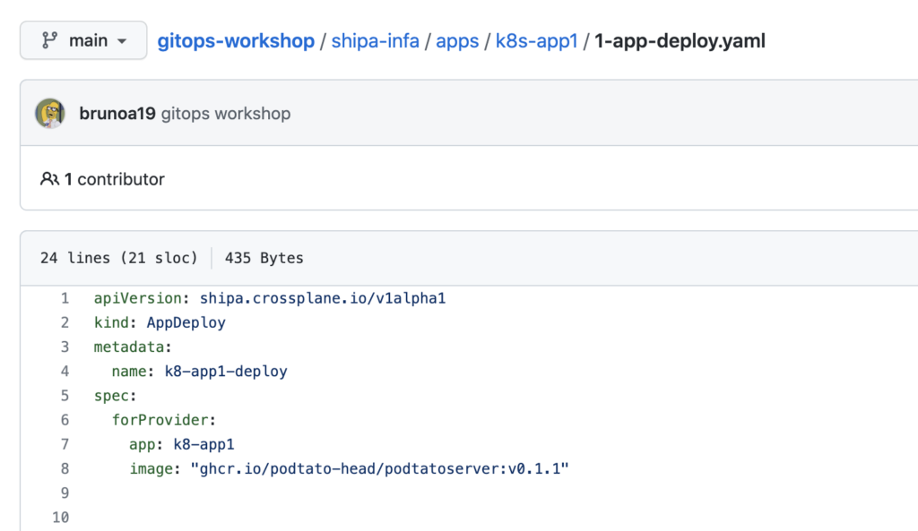
Task: Select line number 1 in the code
Action: coord(65,298)
